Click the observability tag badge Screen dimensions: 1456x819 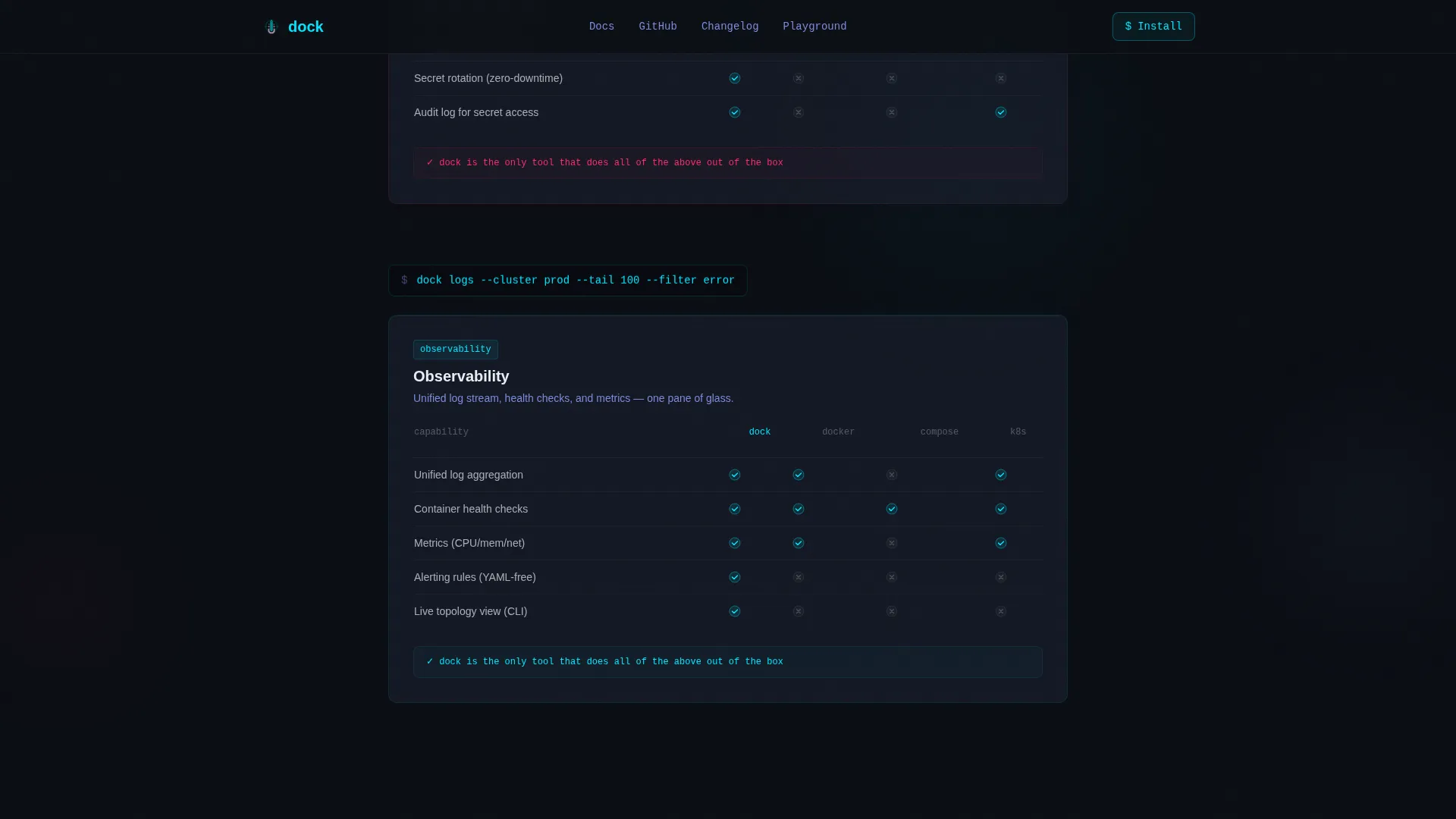tap(456, 350)
